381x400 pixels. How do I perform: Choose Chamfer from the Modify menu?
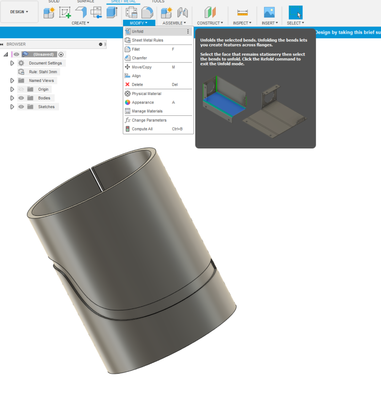click(158, 58)
